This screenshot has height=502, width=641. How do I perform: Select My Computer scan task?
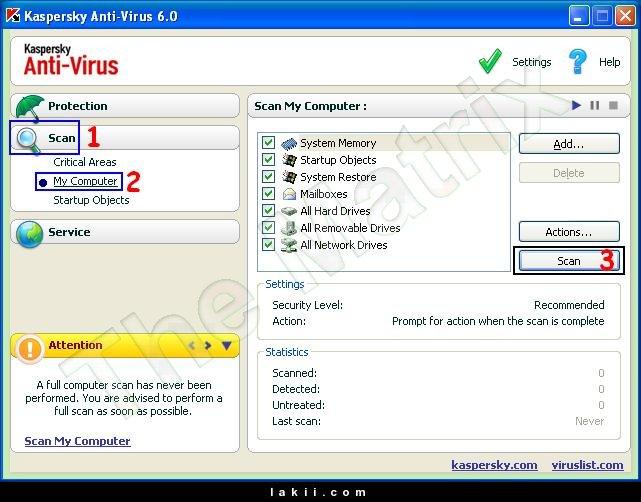pos(85,181)
